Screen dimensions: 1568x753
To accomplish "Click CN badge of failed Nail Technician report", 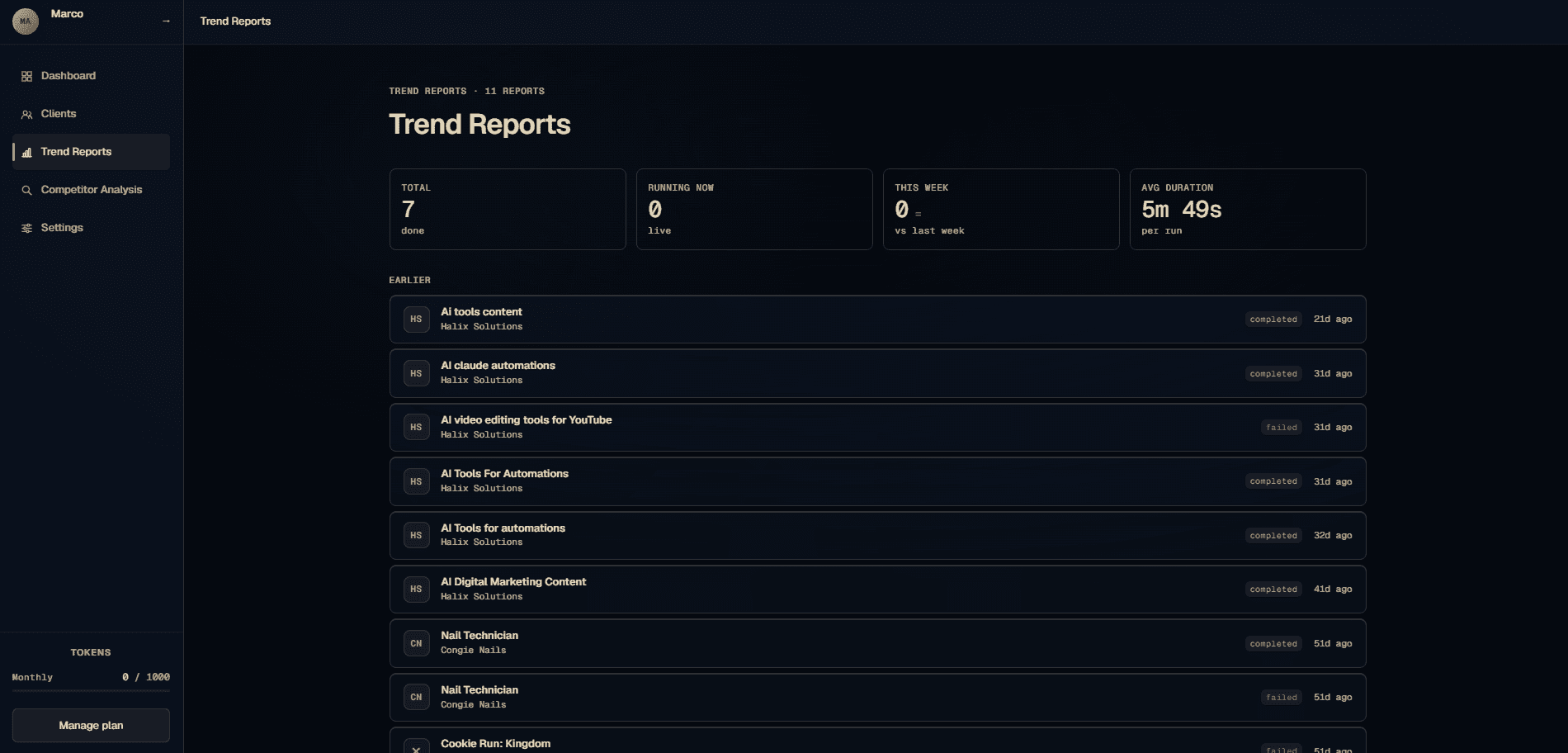I will [416, 698].
